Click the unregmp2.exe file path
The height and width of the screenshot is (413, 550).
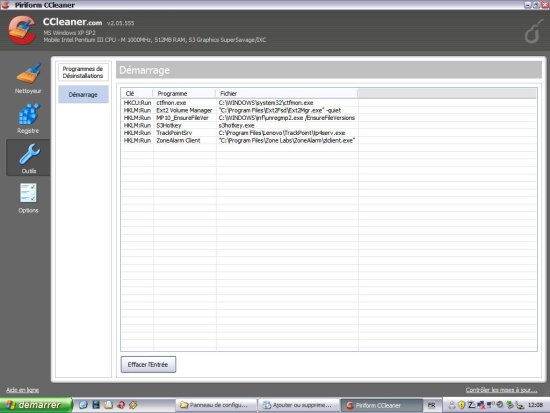[287, 118]
